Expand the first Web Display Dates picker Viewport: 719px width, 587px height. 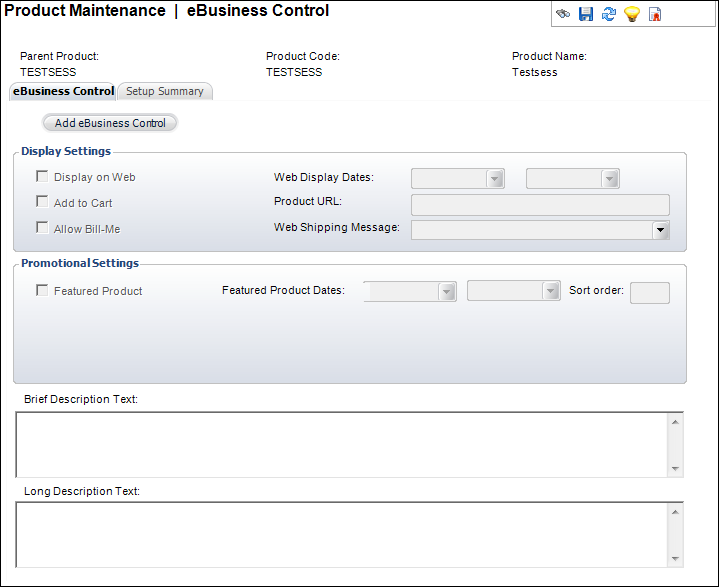click(x=495, y=179)
